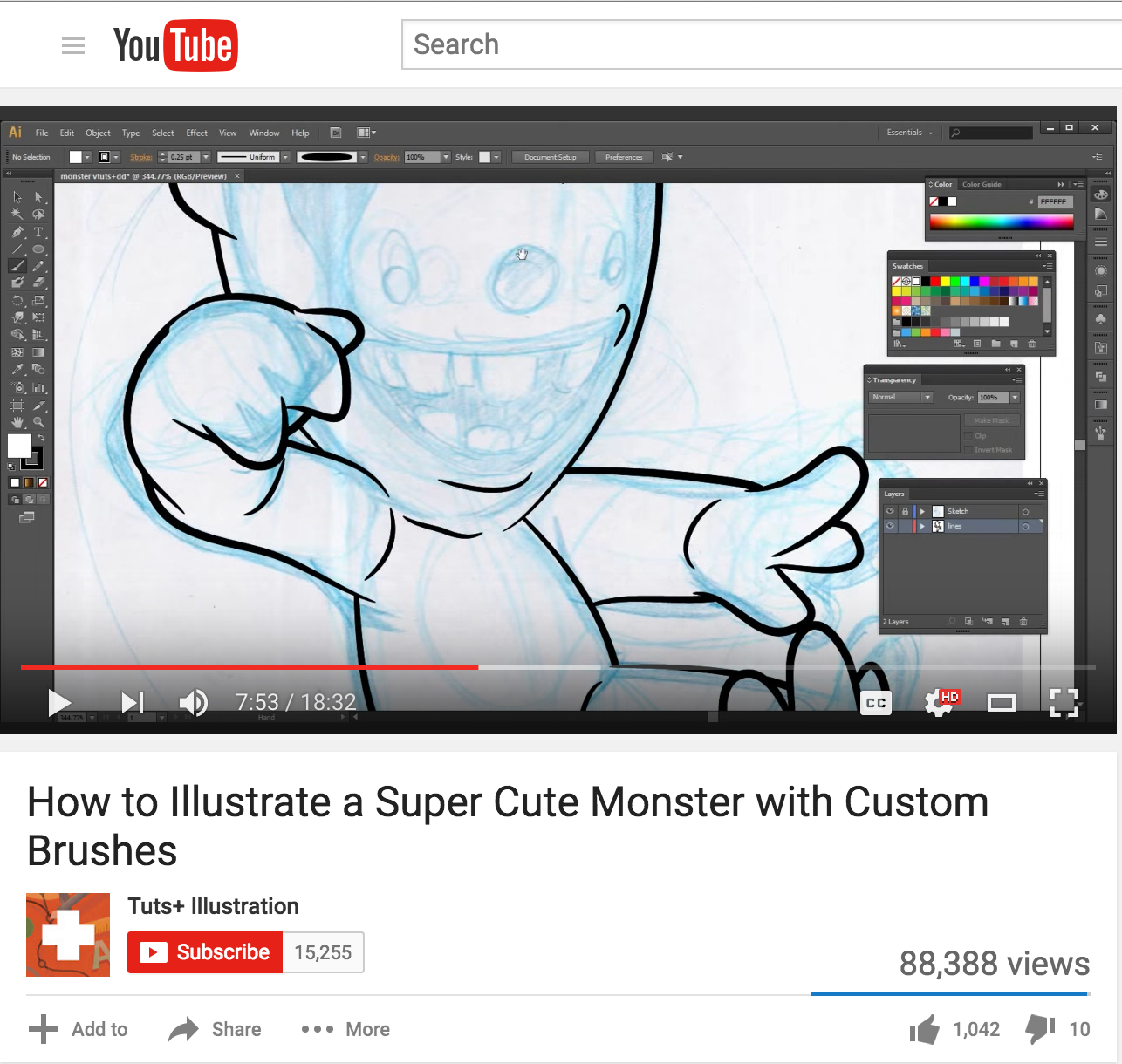Switch to the Color Guide tab
Image resolution: width=1122 pixels, height=1064 pixels.
coord(982,184)
